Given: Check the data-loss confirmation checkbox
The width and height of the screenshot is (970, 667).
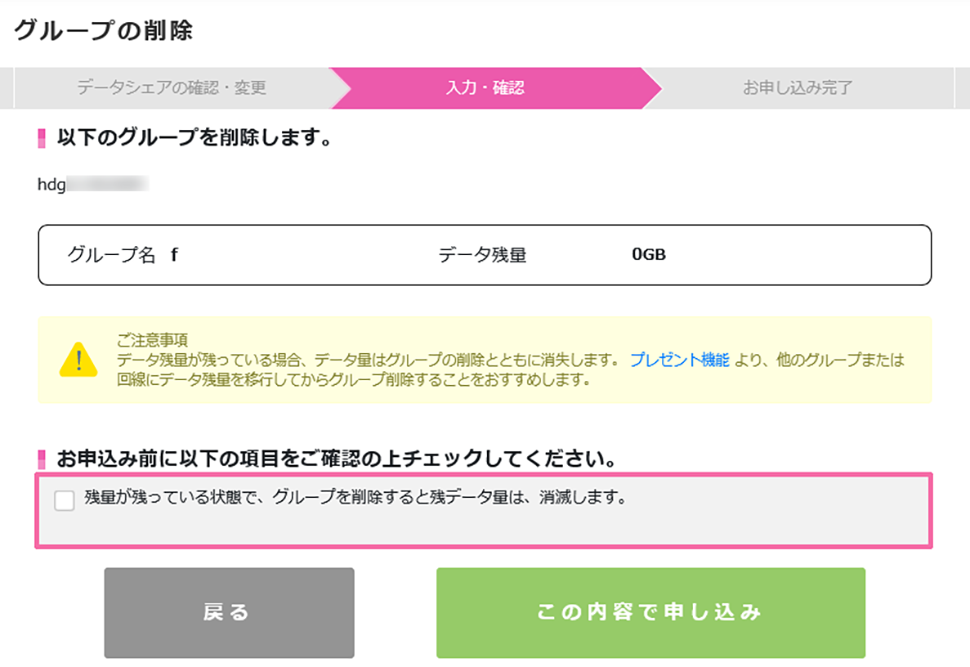Looking at the screenshot, I should [65, 500].
